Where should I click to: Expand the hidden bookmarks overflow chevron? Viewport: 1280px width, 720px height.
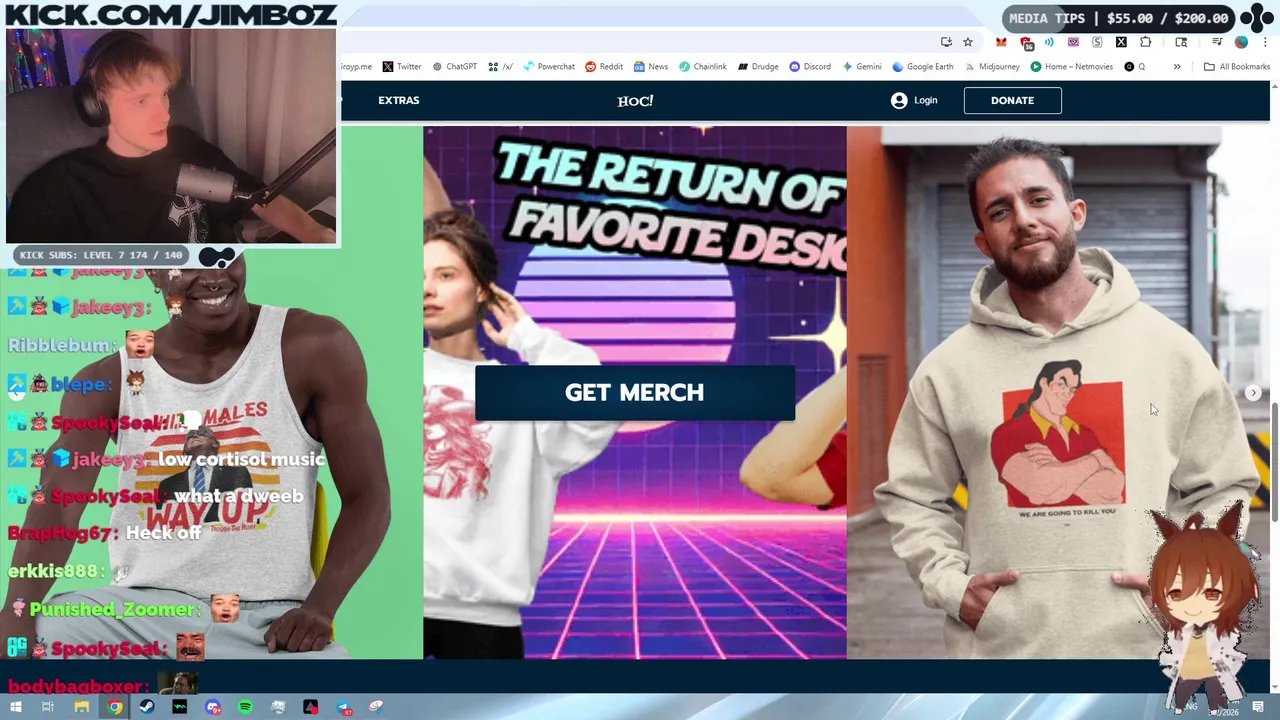tap(1177, 67)
